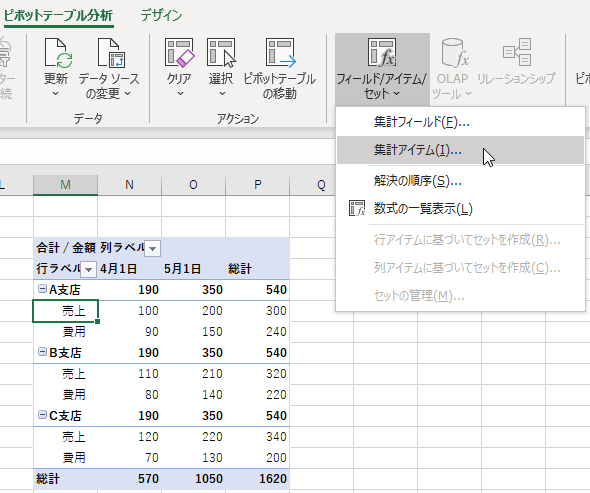Select column N header

tap(129, 185)
